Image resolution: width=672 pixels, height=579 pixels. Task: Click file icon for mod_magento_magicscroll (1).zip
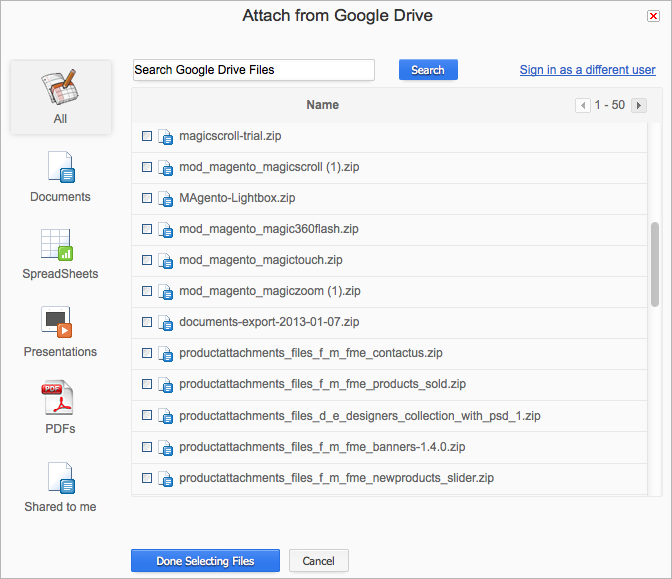pos(165,168)
